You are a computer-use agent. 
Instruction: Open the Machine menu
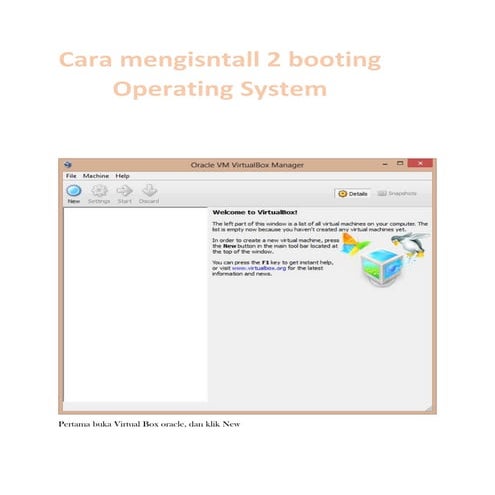click(x=96, y=176)
